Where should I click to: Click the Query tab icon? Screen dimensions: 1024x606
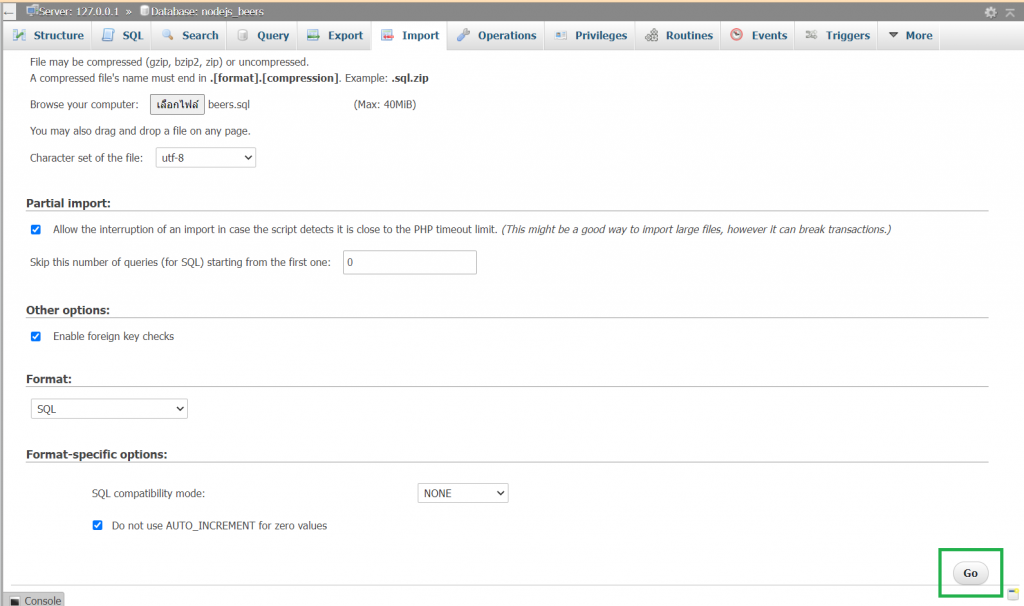242,35
